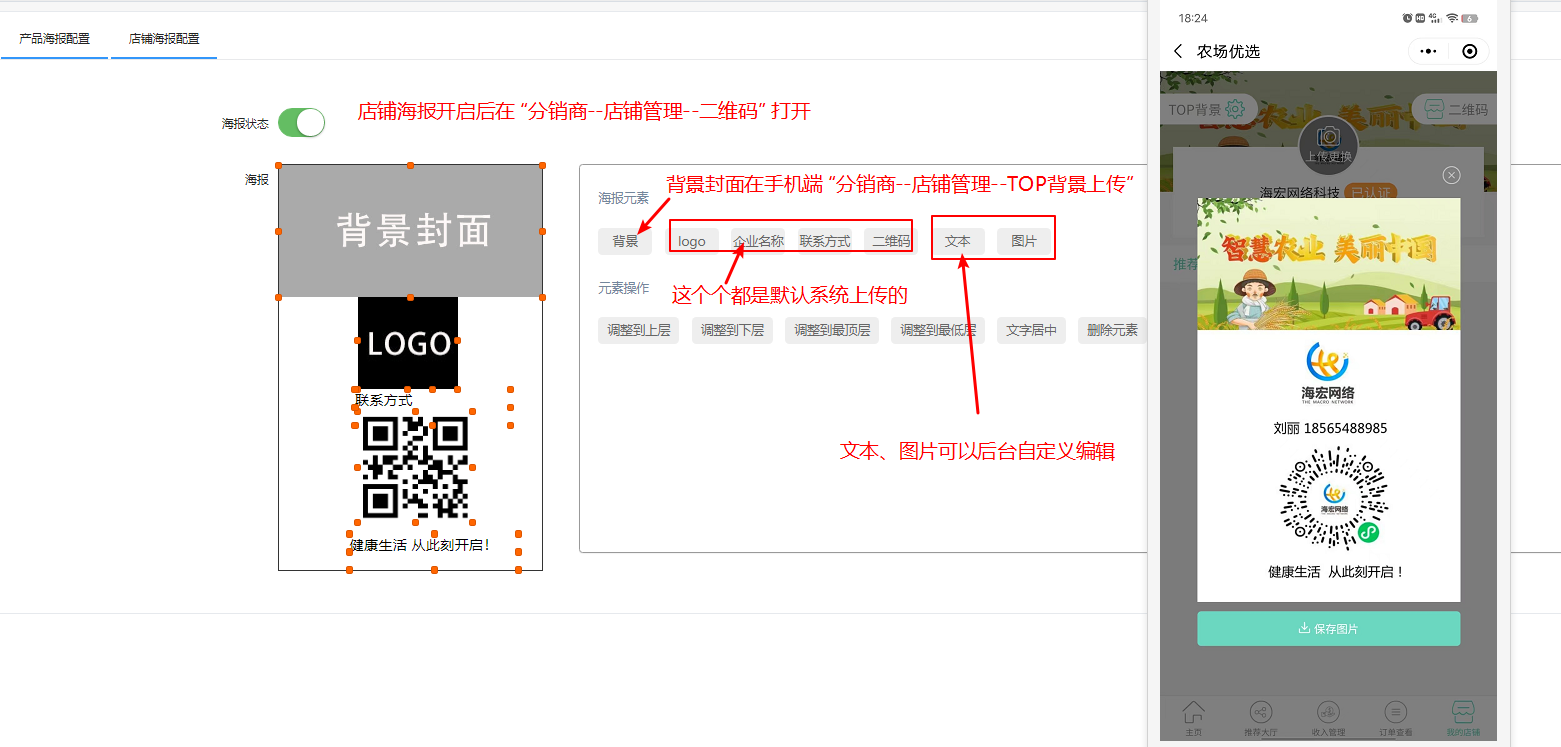Click 调整到最顶层 operation button
The image size is (1561, 747).
pos(832,330)
